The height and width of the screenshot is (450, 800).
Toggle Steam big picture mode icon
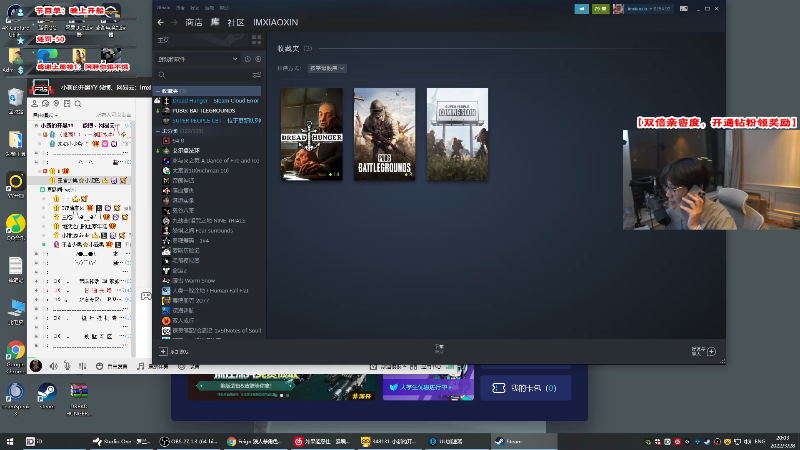click(684, 9)
